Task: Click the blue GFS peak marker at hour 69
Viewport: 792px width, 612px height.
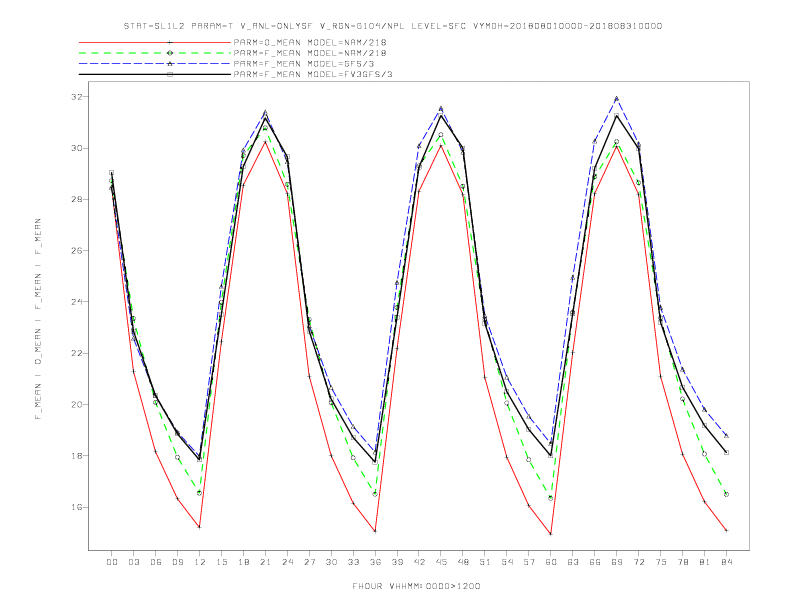Action: pyautogui.click(x=617, y=98)
